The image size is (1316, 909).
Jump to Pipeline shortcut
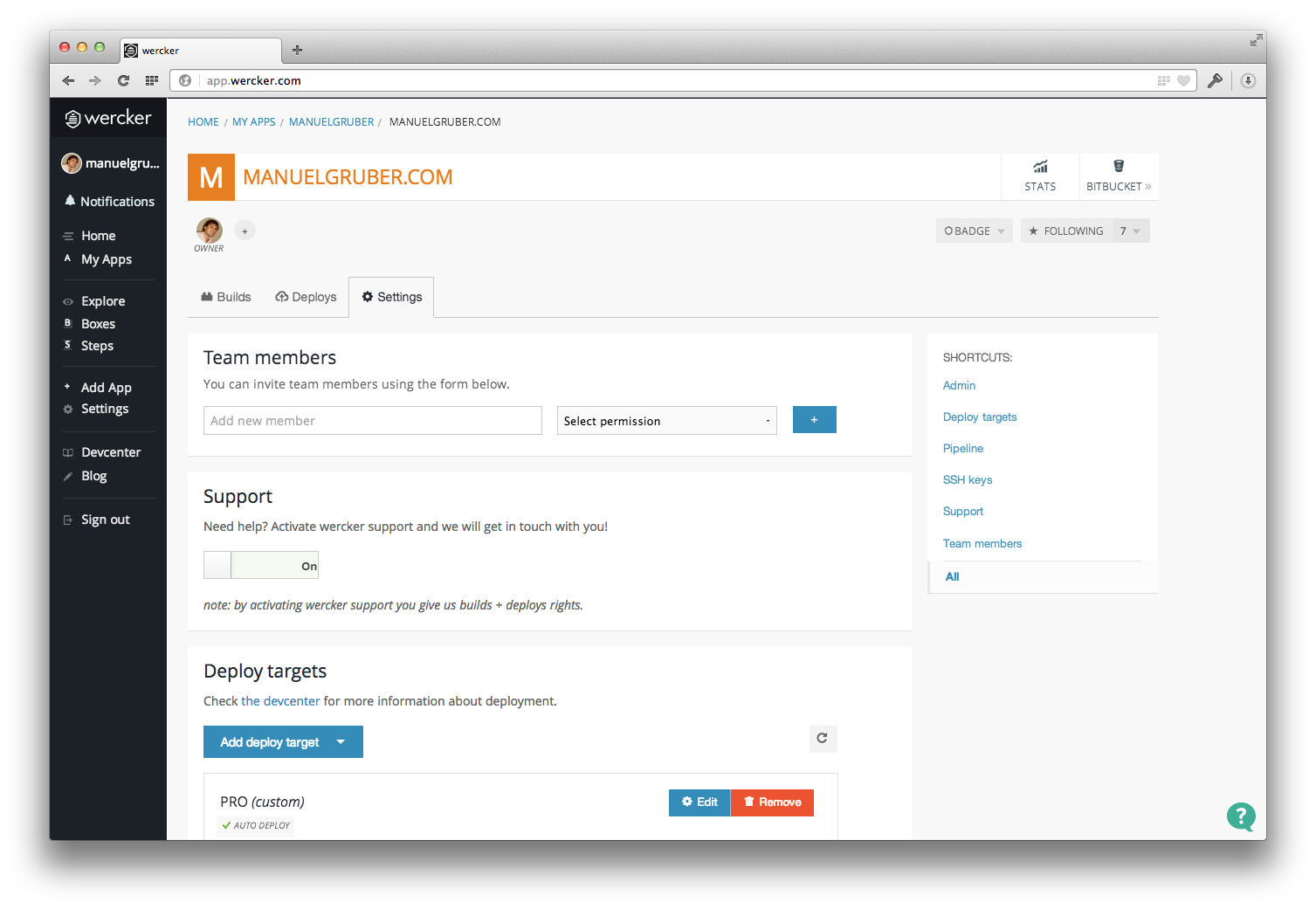tap(963, 448)
